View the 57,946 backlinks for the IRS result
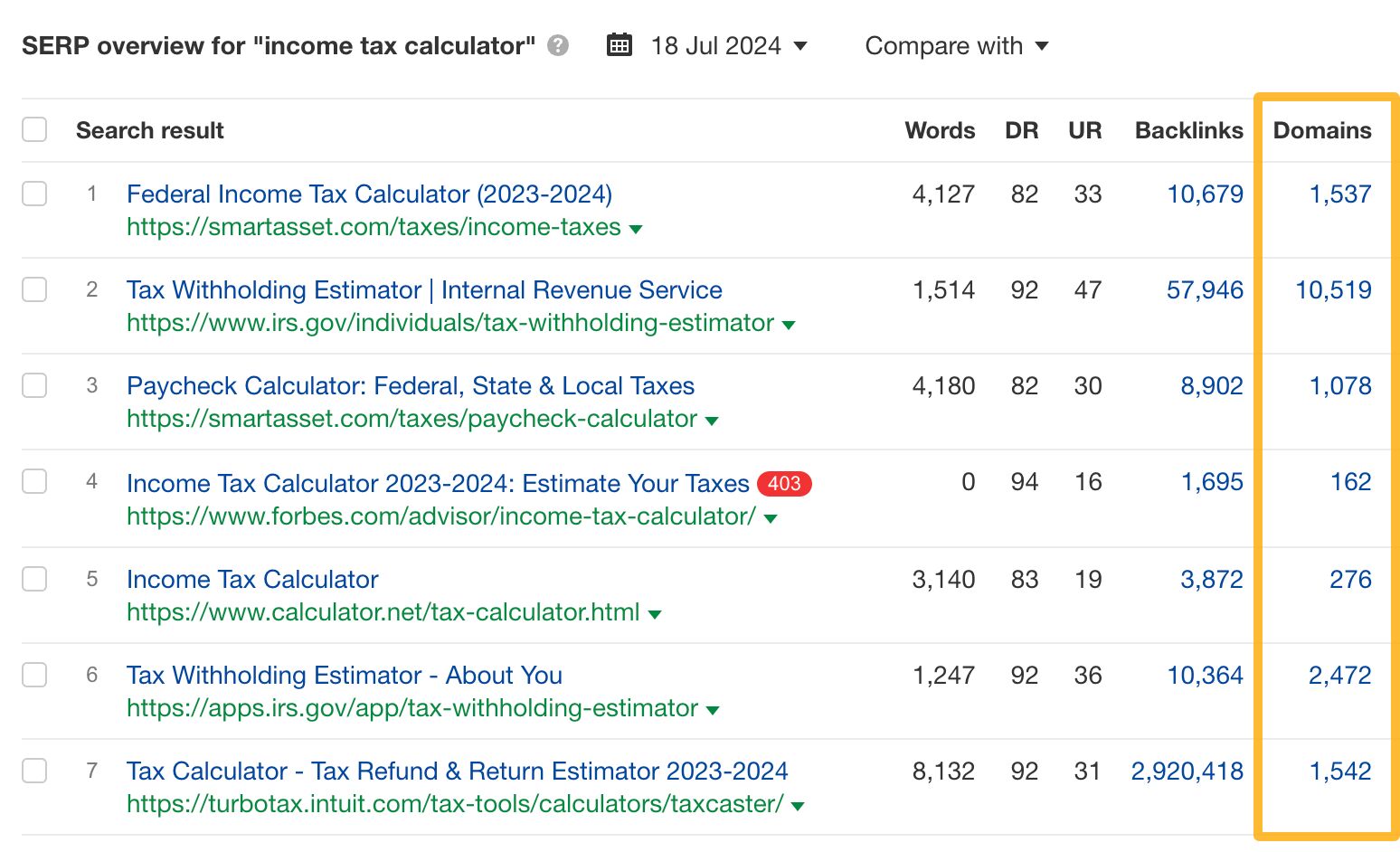The height and width of the screenshot is (852, 1400). point(1205,289)
